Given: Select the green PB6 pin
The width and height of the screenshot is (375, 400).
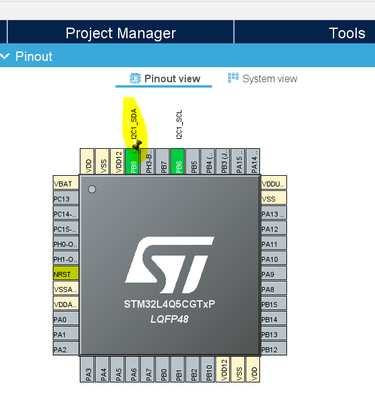Looking at the screenshot, I should [x=178, y=161].
